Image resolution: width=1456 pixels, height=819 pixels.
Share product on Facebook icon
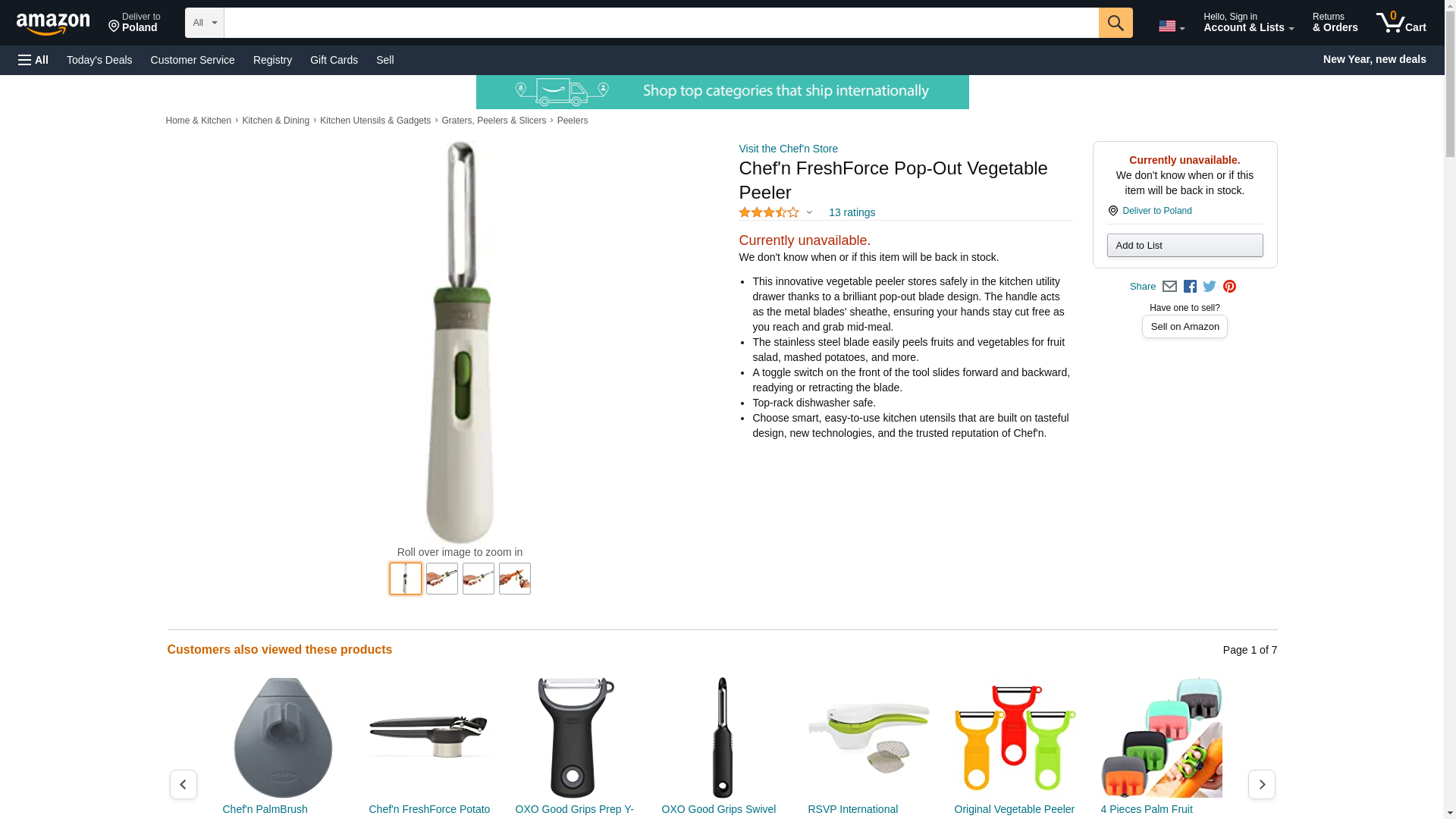[x=1190, y=287]
